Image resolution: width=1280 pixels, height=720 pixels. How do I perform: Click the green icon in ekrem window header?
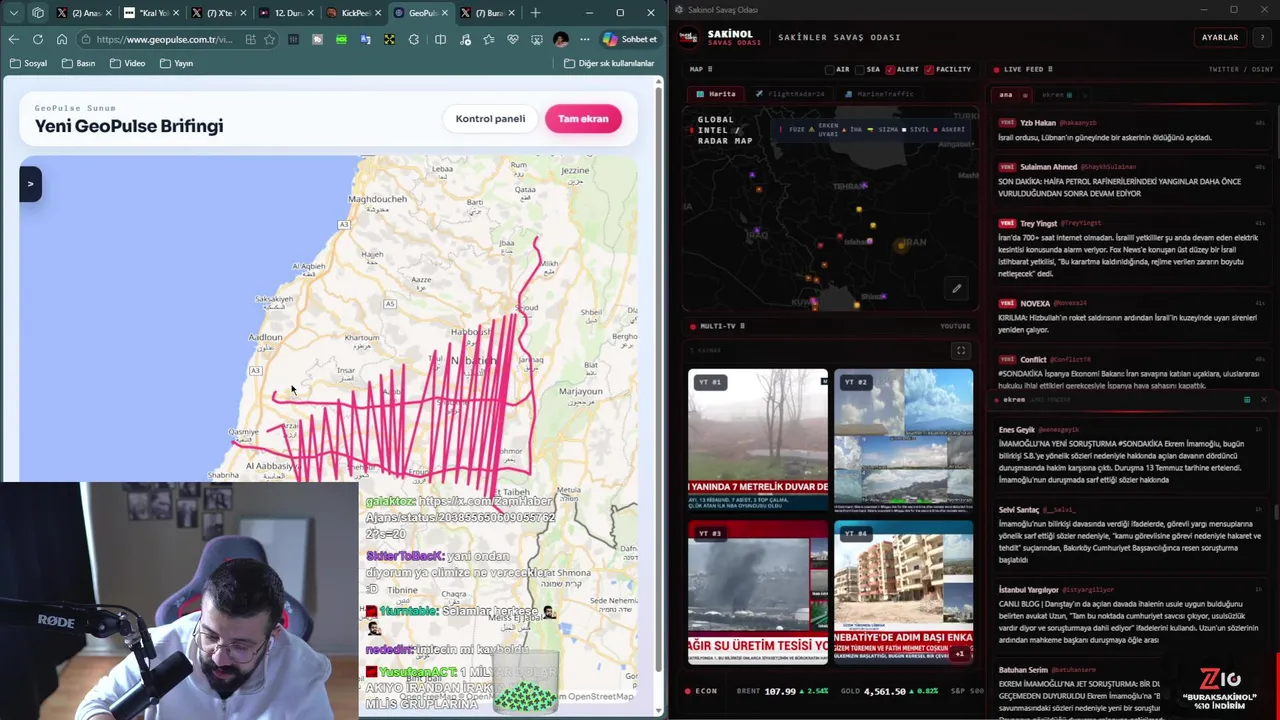[1247, 400]
